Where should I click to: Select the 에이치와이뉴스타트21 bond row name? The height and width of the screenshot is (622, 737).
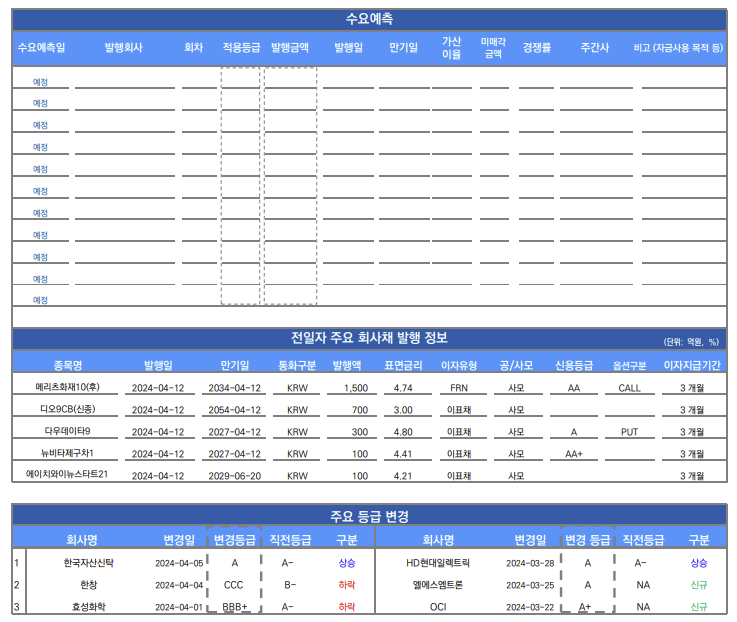[67, 474]
